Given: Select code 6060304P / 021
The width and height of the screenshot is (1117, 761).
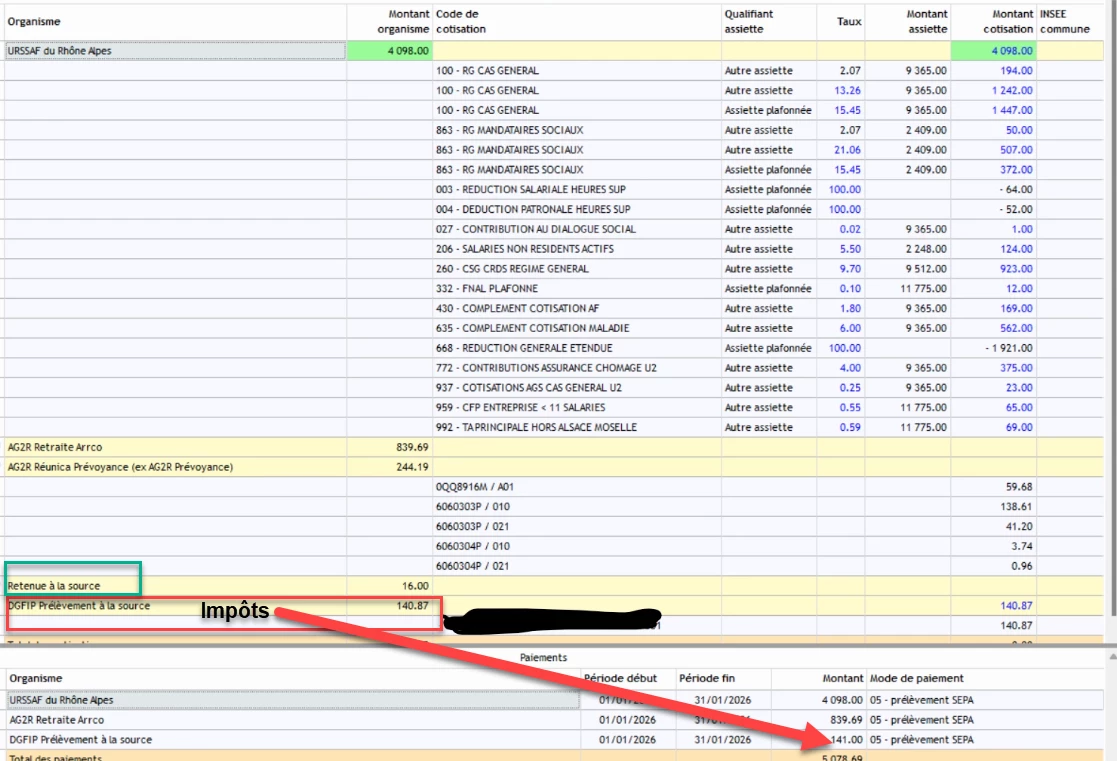Looking at the screenshot, I should pyautogui.click(x=472, y=566).
